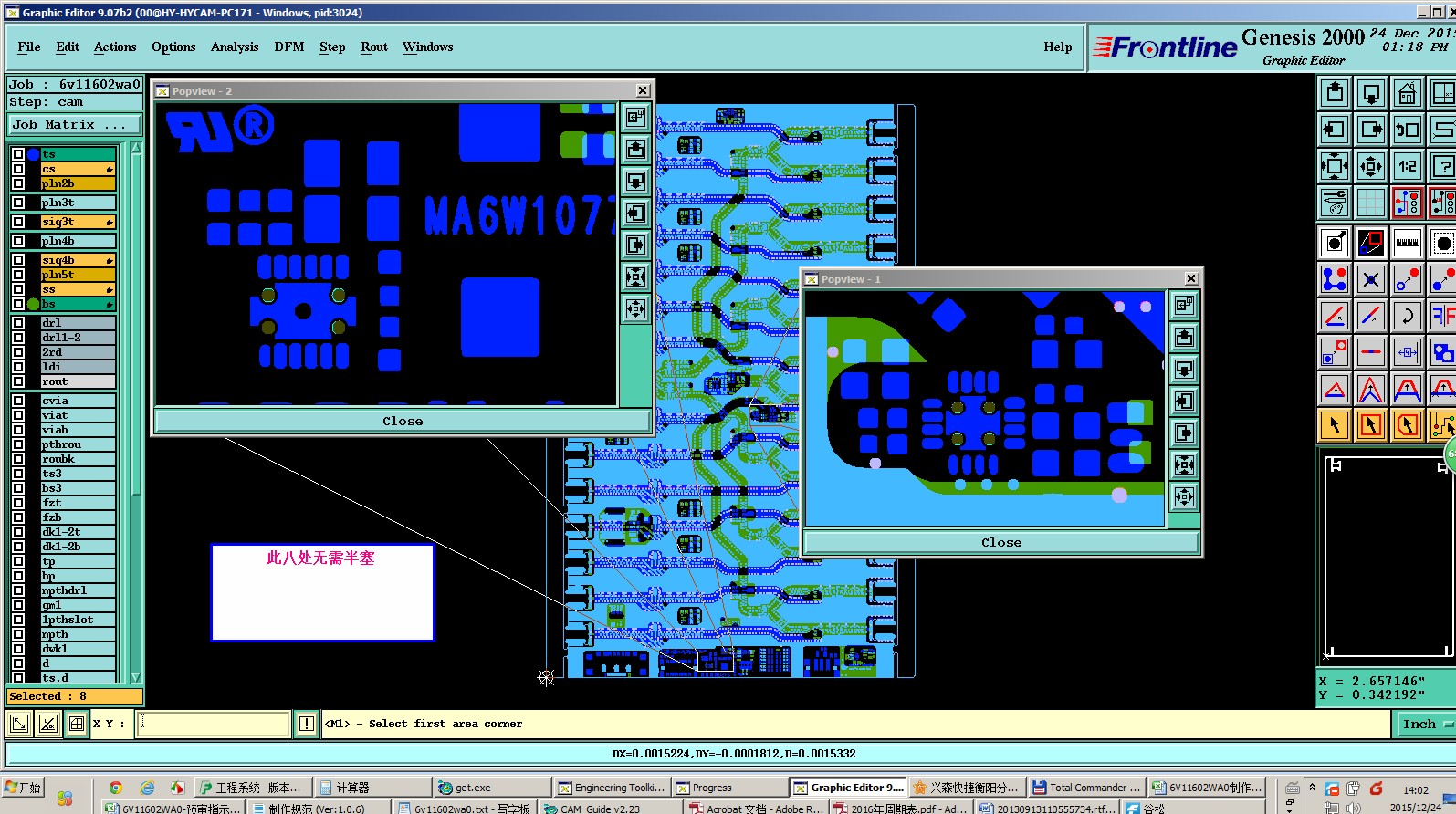This screenshot has height=814, width=1456.
Task: Click the up arrow of layer list scrollbar
Action: [x=136, y=148]
